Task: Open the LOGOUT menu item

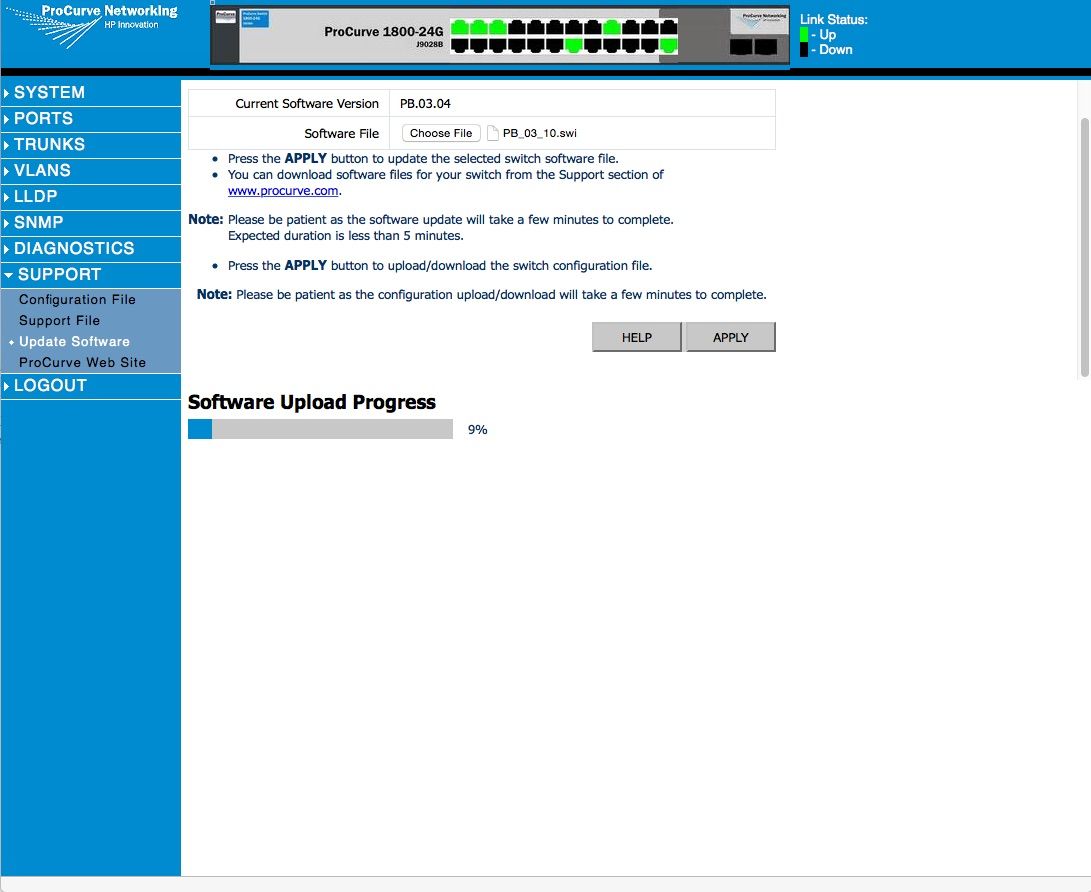Action: pos(90,385)
